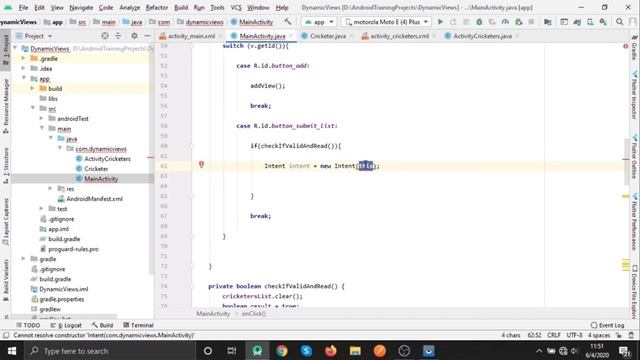Select ActivityCricketers in project tree
The image size is (640, 360).
pos(107,158)
